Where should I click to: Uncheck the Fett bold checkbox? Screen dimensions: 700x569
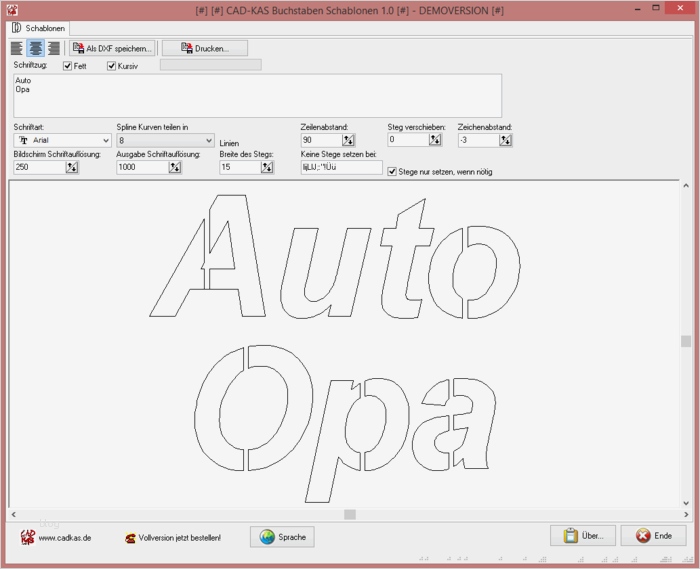pos(68,66)
